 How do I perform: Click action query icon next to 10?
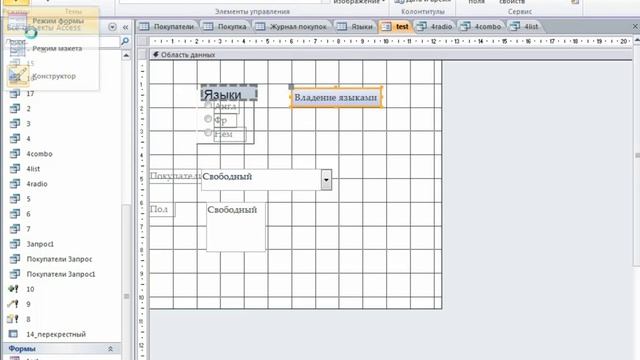point(13,289)
